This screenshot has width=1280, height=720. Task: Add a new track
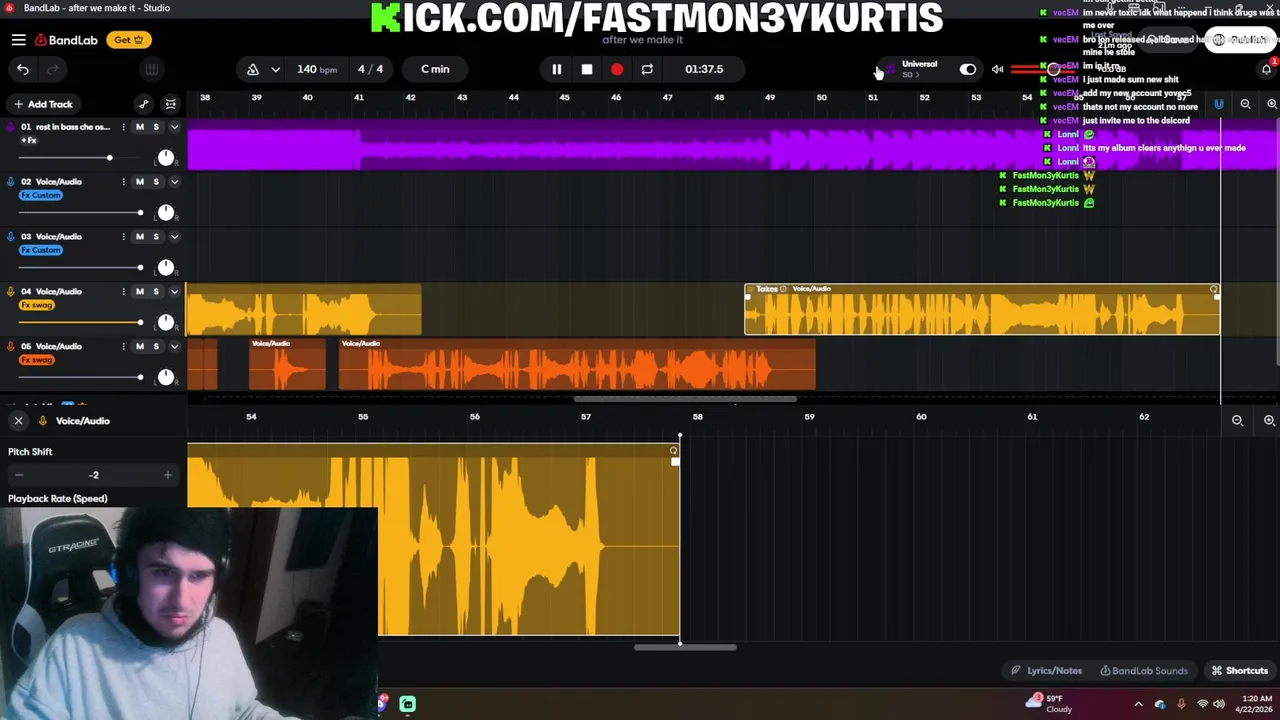[42, 104]
